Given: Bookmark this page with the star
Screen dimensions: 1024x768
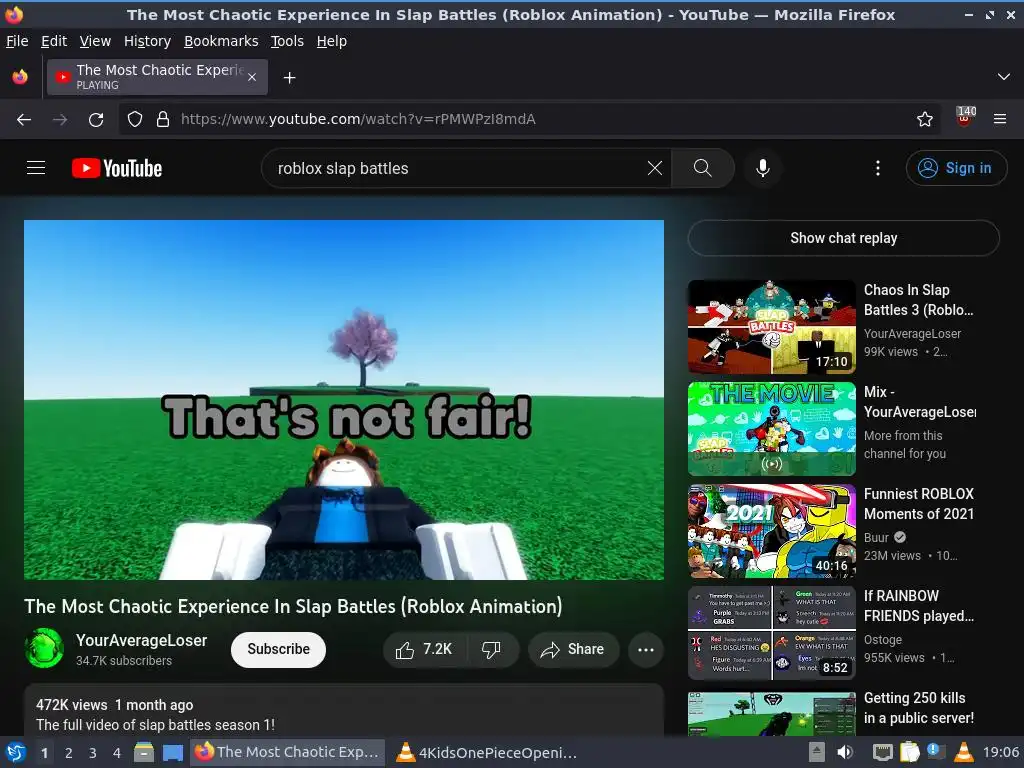Looking at the screenshot, I should click(x=924, y=120).
